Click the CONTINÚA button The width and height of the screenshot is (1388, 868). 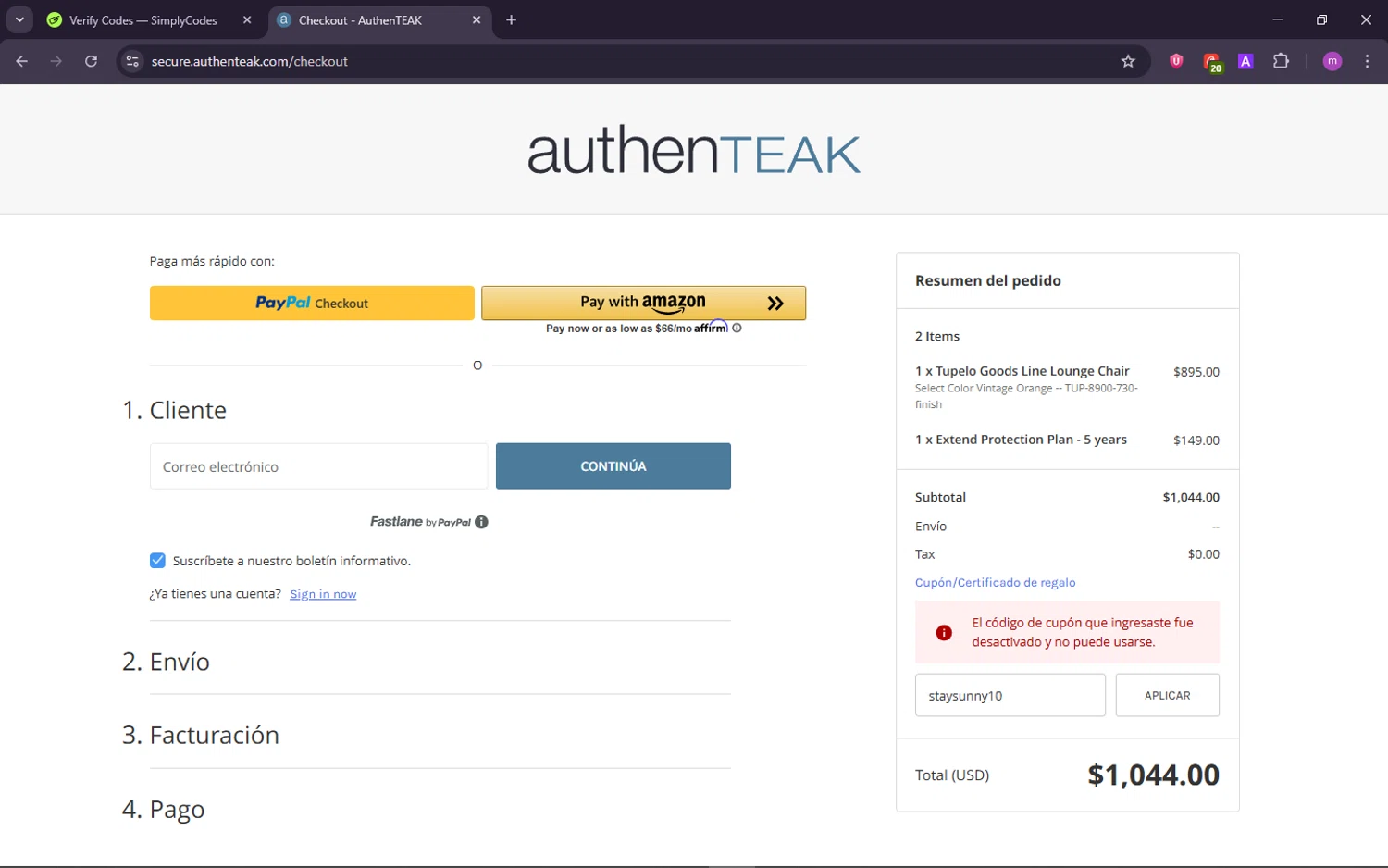[x=613, y=466]
